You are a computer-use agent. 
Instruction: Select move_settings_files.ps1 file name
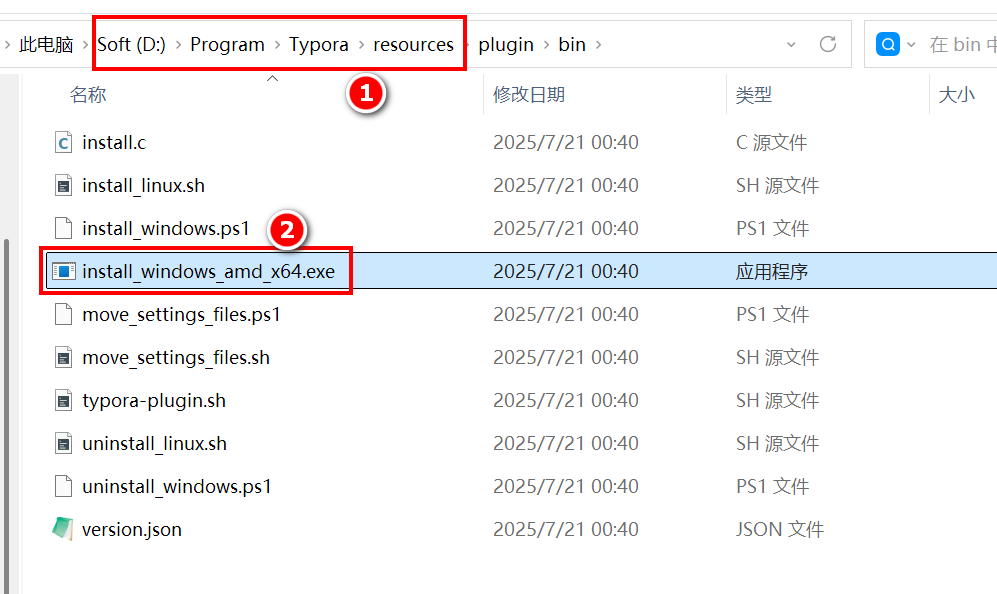(181, 315)
